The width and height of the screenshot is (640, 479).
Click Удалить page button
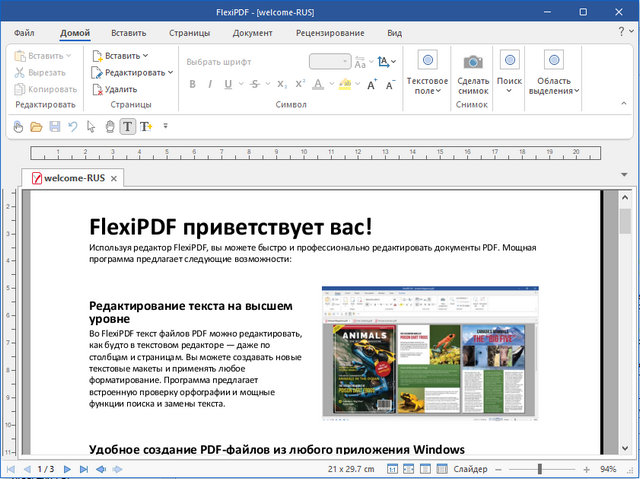114,89
